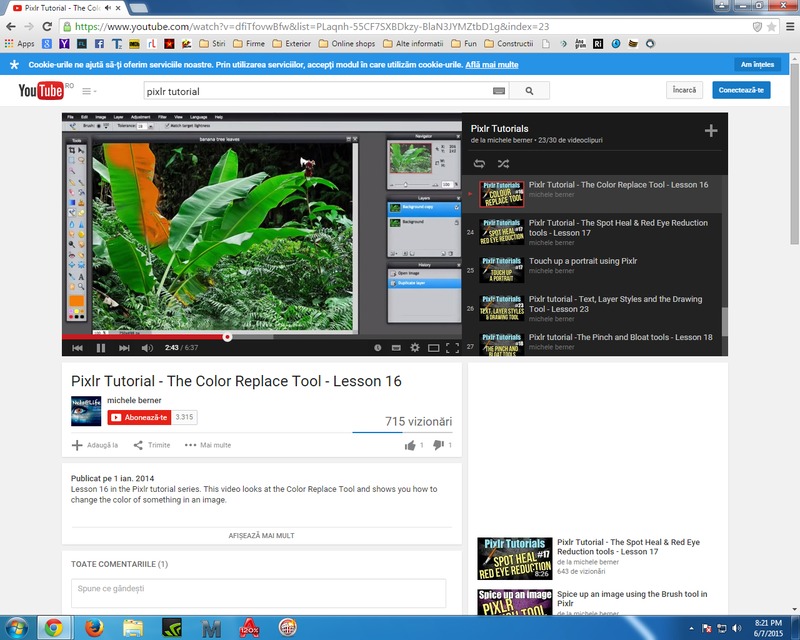The height and width of the screenshot is (640, 800).
Task: Open michele berner's channel avatar
Action: (x=86, y=411)
